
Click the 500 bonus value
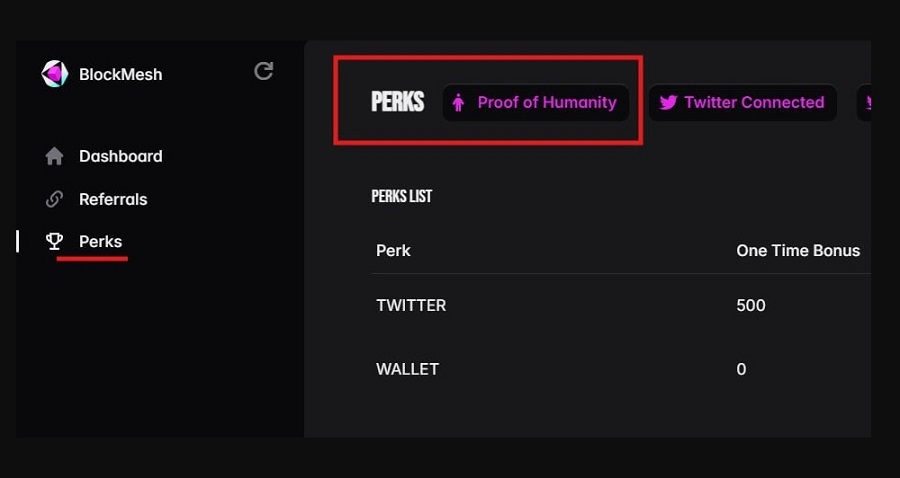751,305
